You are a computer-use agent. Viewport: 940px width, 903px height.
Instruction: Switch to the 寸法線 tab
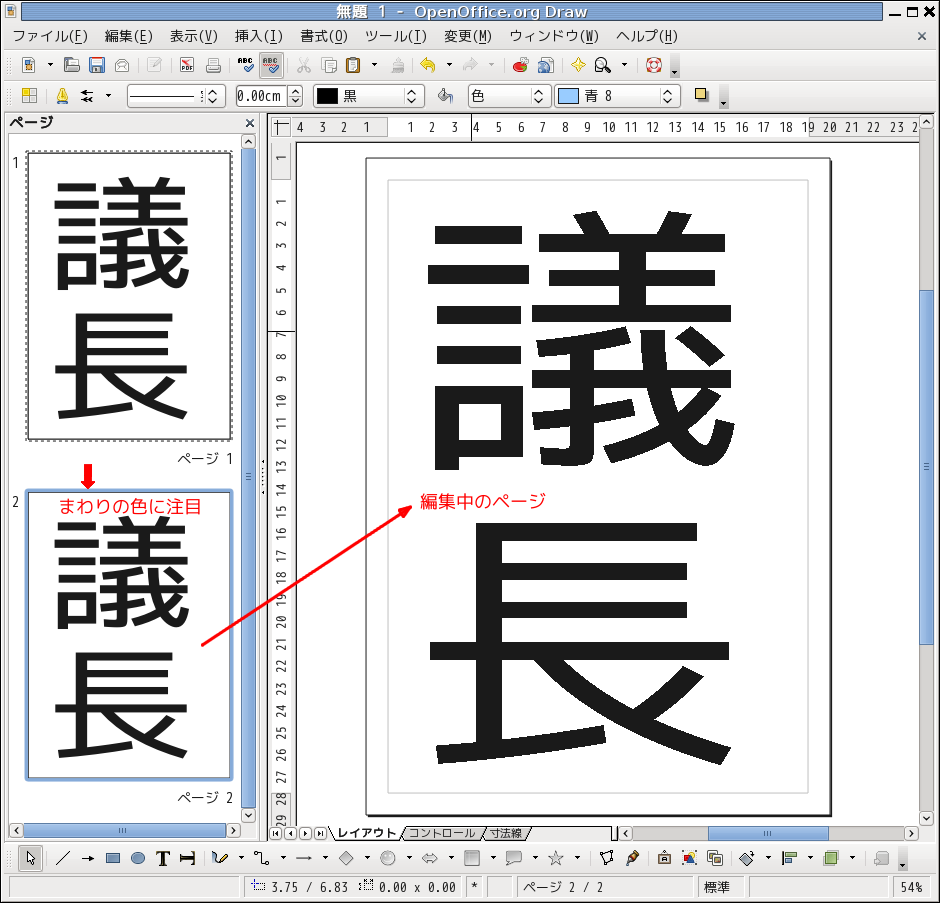pos(505,833)
